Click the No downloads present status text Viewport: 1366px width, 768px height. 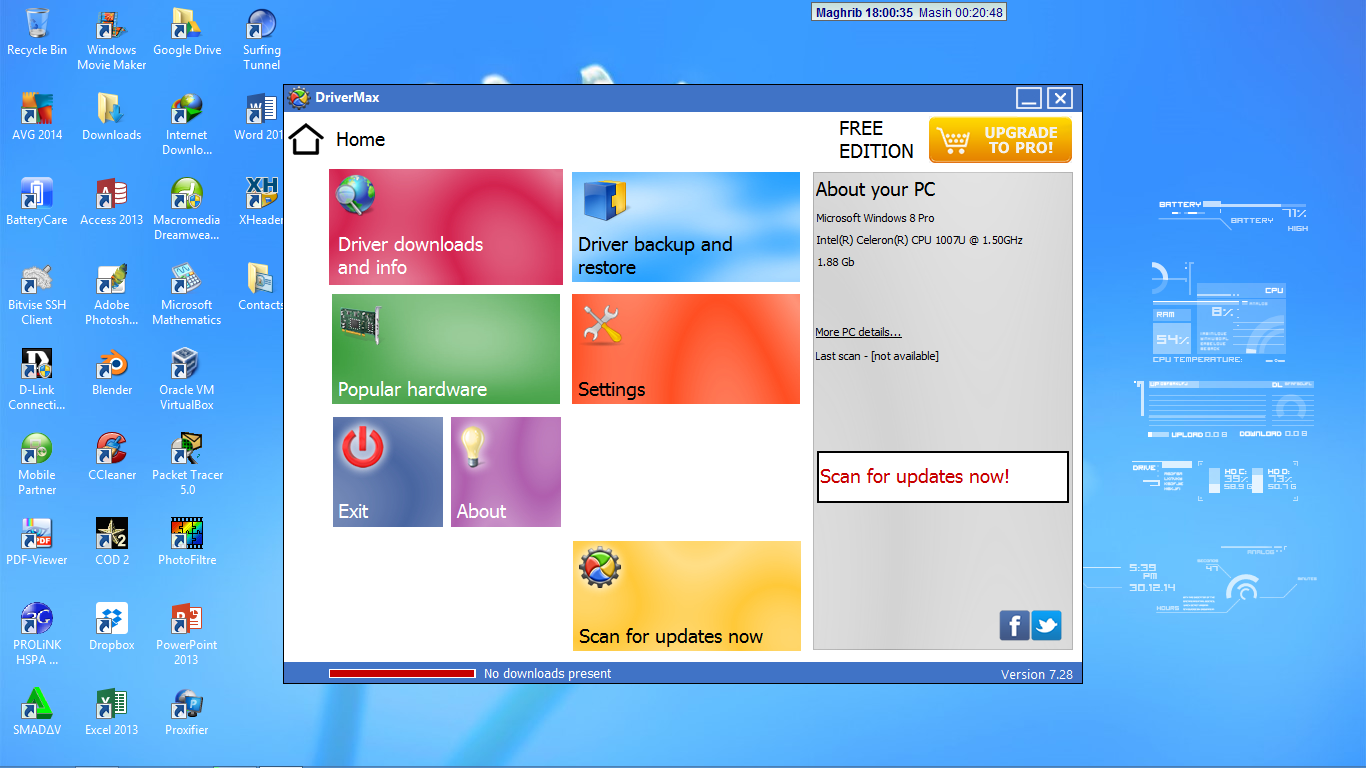pos(547,674)
